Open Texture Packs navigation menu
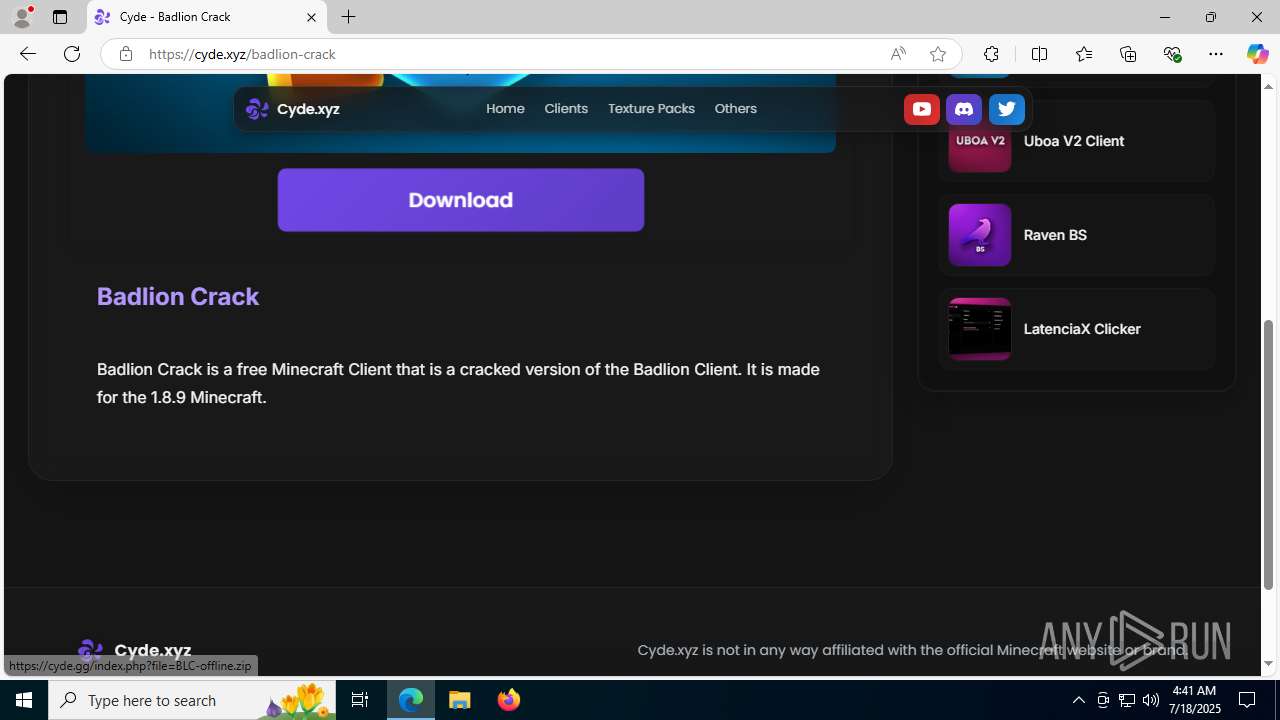 click(651, 109)
